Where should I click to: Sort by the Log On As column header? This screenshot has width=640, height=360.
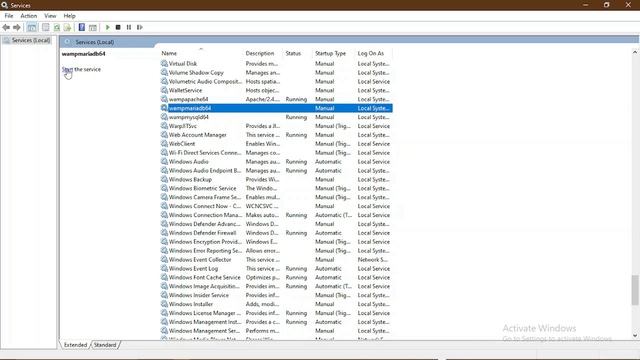(373, 53)
